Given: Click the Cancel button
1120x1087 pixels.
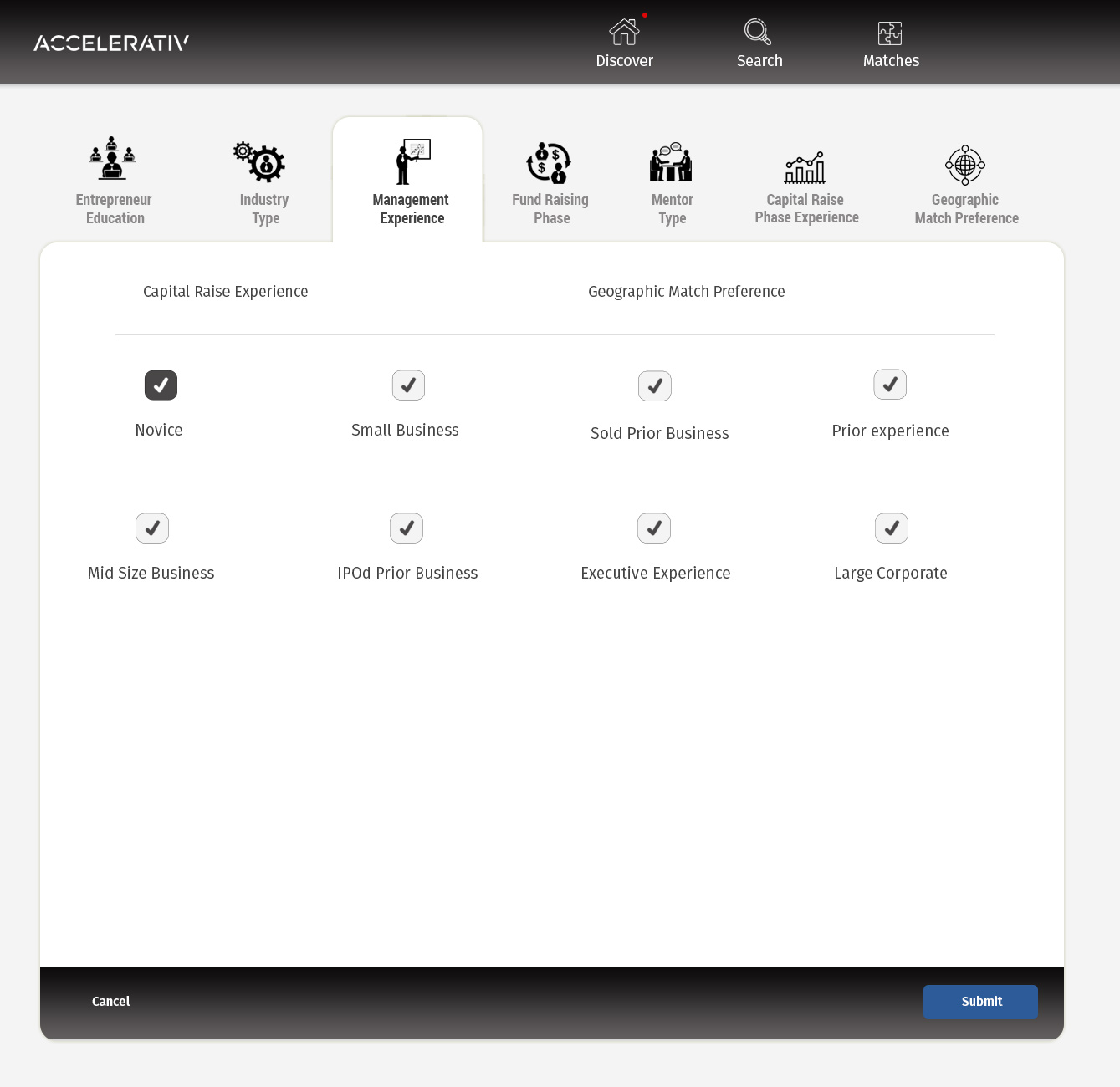Looking at the screenshot, I should coord(110,1002).
